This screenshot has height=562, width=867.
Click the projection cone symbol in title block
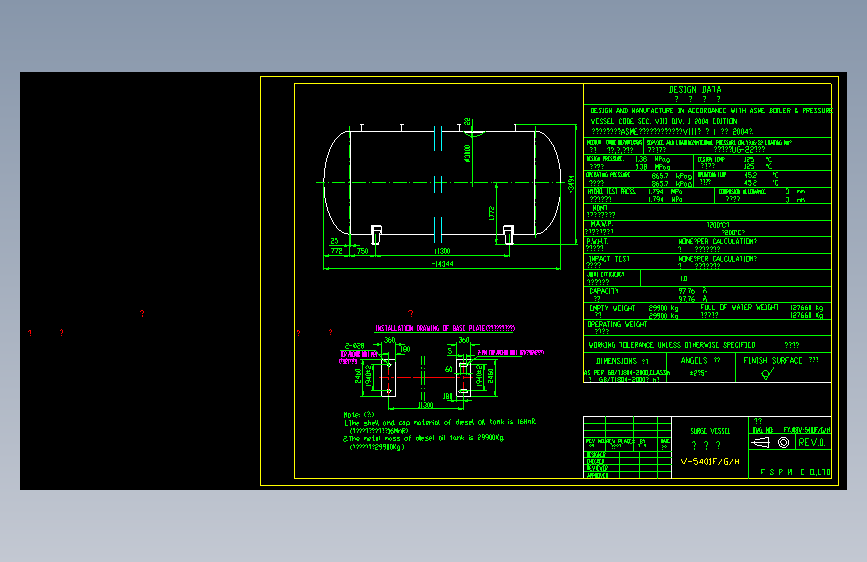coord(760,442)
